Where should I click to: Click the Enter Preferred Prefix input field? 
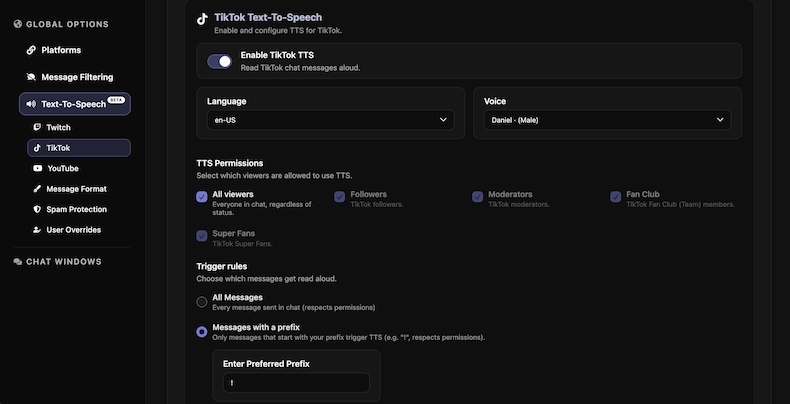[x=296, y=382]
